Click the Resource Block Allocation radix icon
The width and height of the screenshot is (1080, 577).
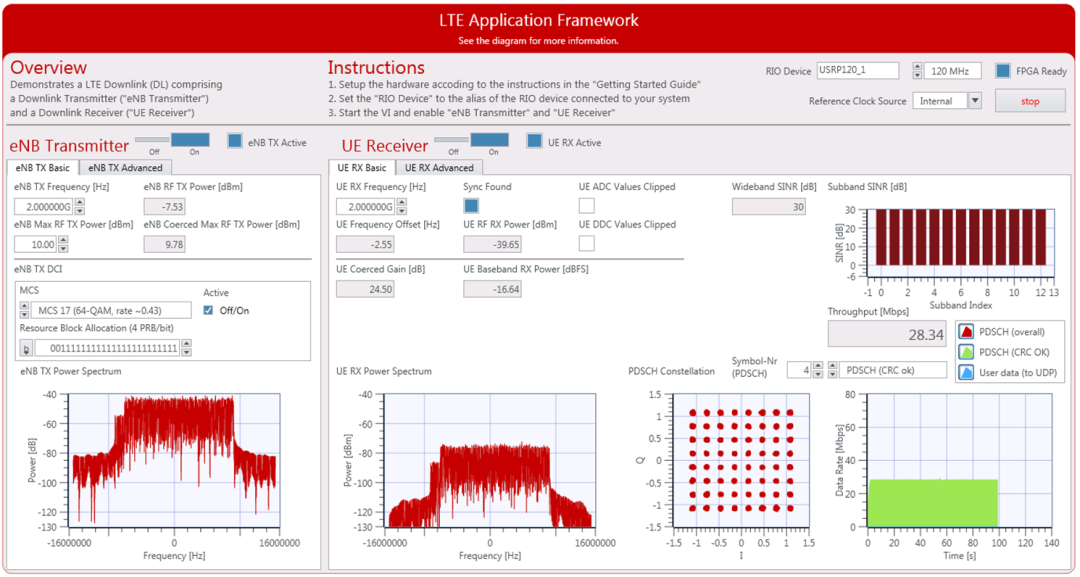[26, 349]
